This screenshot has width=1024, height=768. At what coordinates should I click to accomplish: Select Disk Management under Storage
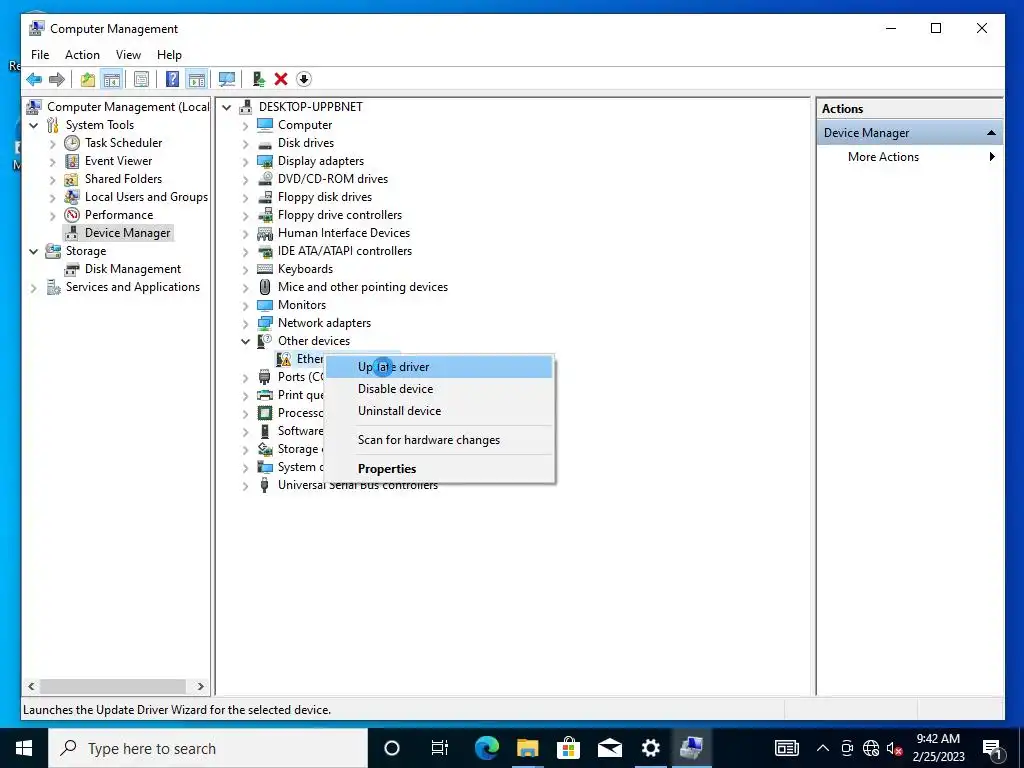point(133,269)
